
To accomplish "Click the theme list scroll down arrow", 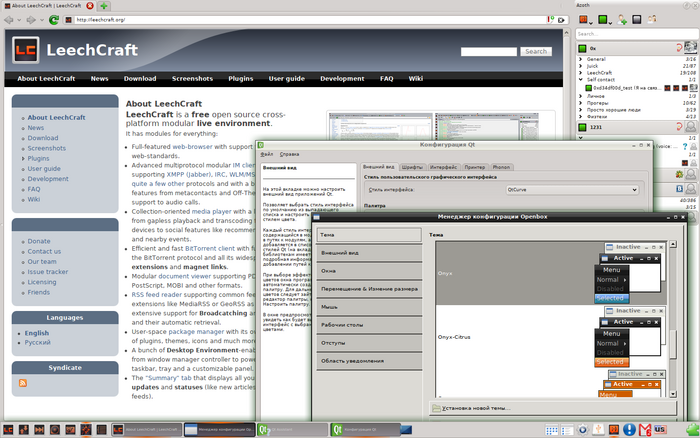I will point(673,394).
